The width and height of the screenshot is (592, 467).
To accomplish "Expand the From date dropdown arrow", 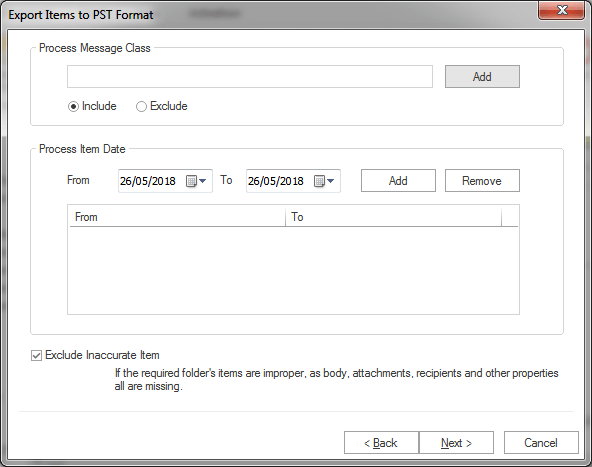I will 203,181.
